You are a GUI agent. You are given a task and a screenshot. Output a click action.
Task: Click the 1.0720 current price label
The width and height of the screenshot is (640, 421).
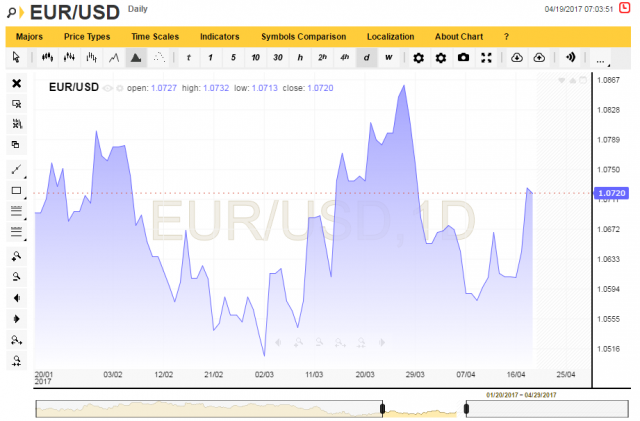611,193
